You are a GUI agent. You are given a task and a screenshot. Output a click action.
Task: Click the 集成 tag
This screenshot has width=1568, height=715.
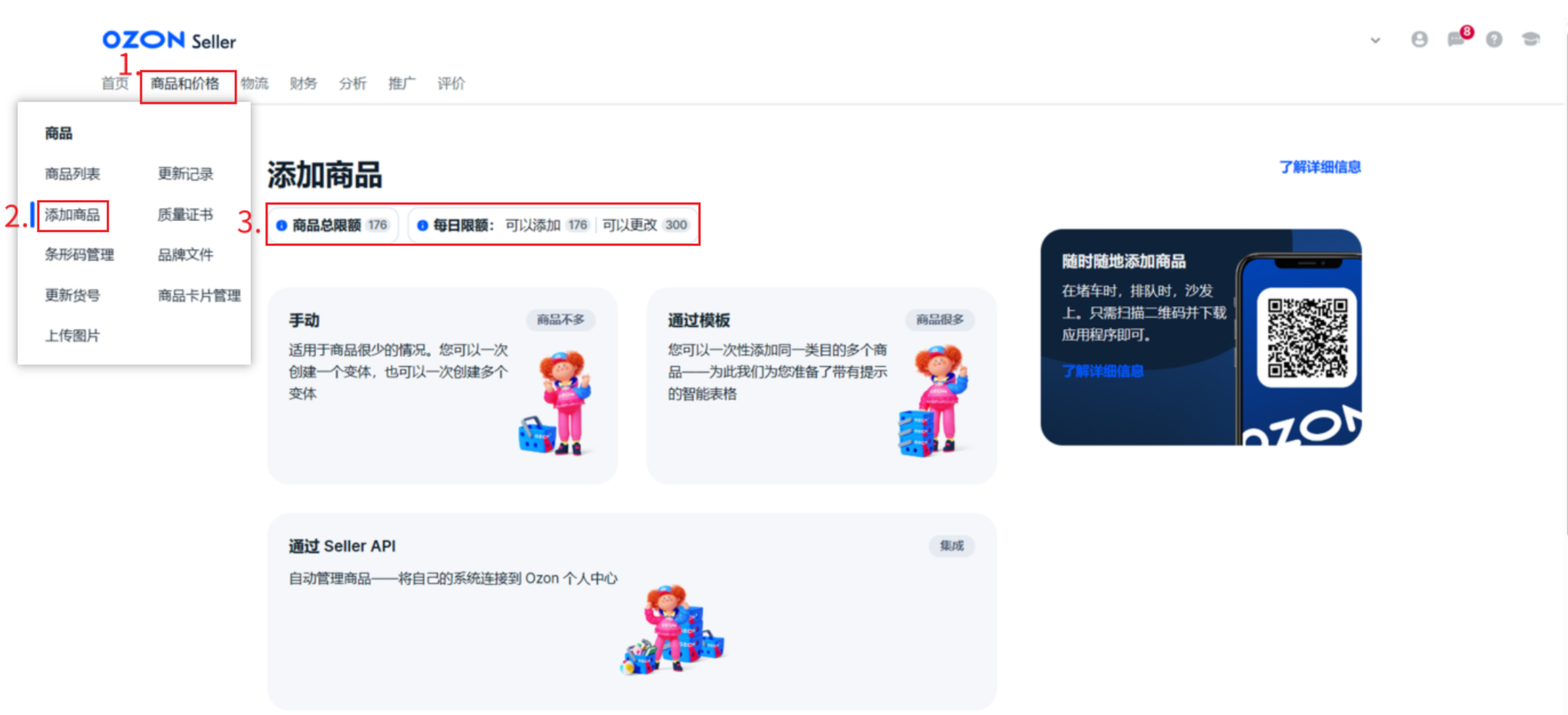[x=952, y=546]
